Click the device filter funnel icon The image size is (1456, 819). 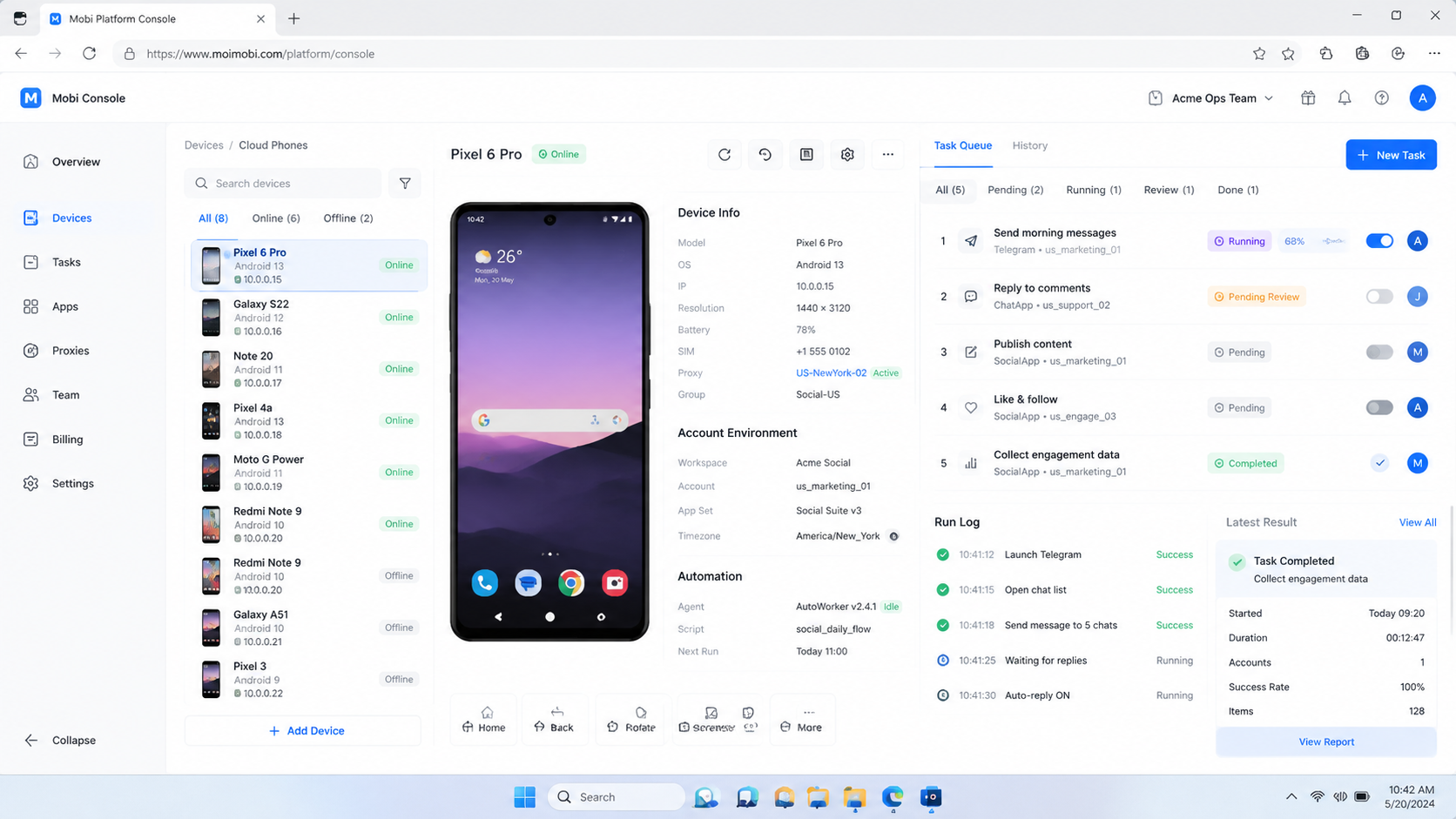click(405, 184)
